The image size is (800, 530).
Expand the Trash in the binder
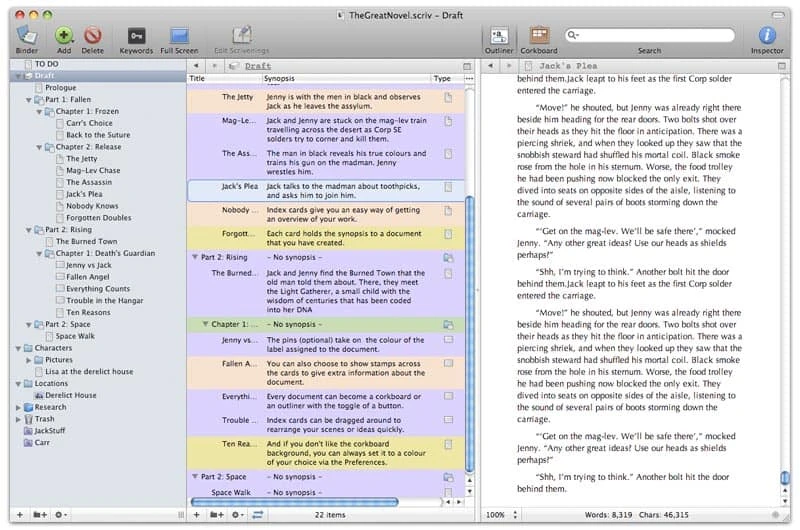coord(18,419)
